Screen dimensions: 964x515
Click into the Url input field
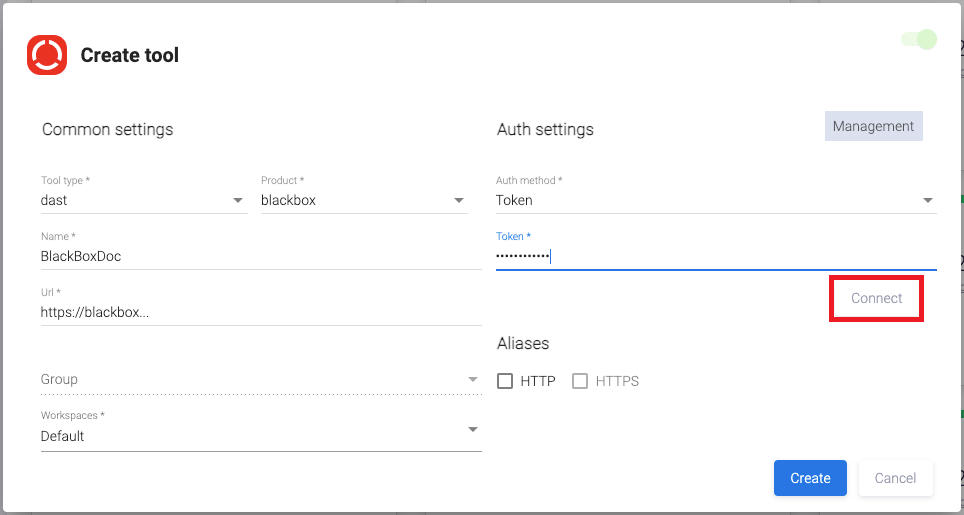[260, 312]
